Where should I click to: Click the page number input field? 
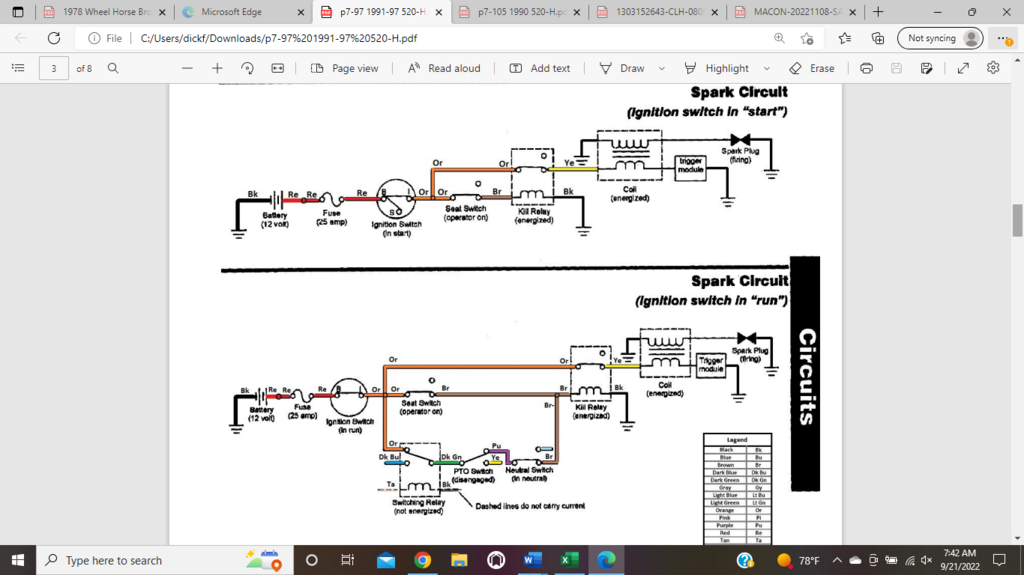point(53,68)
